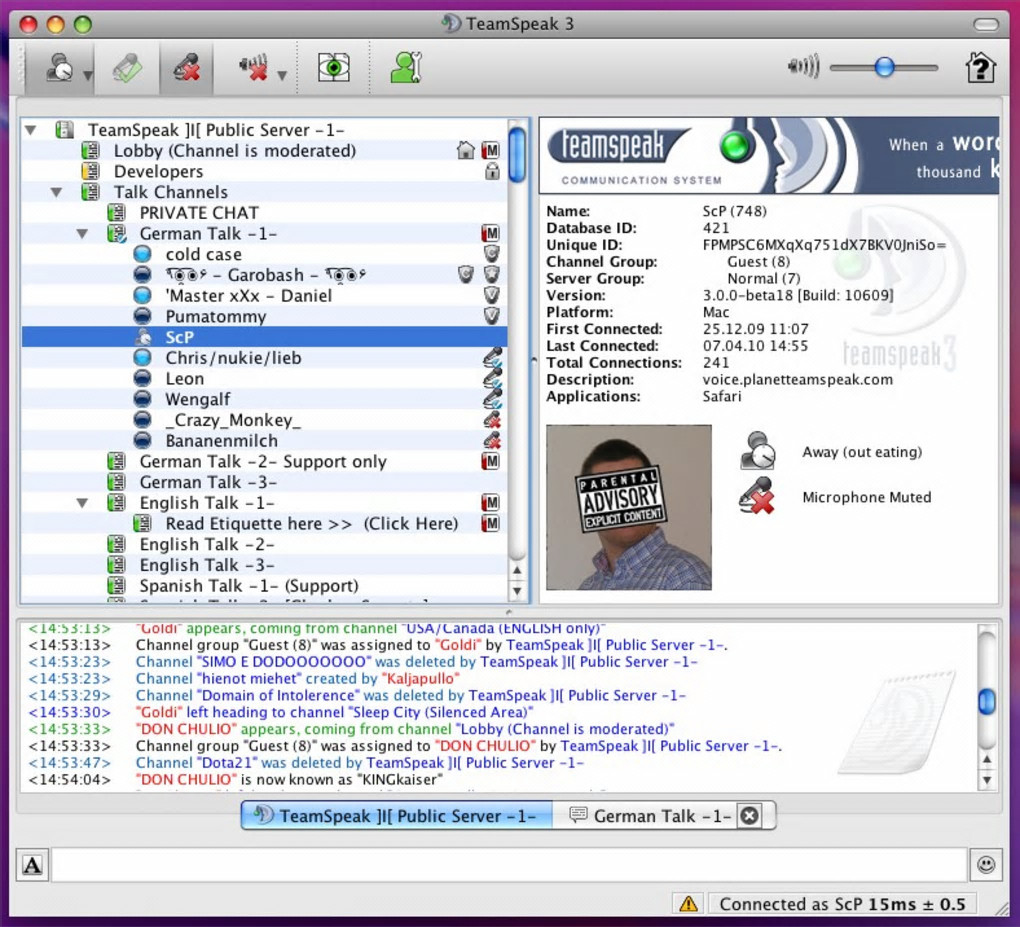This screenshot has height=927, width=1020.
Task: Toggle the speaker mute toolbar button
Action: 253,68
